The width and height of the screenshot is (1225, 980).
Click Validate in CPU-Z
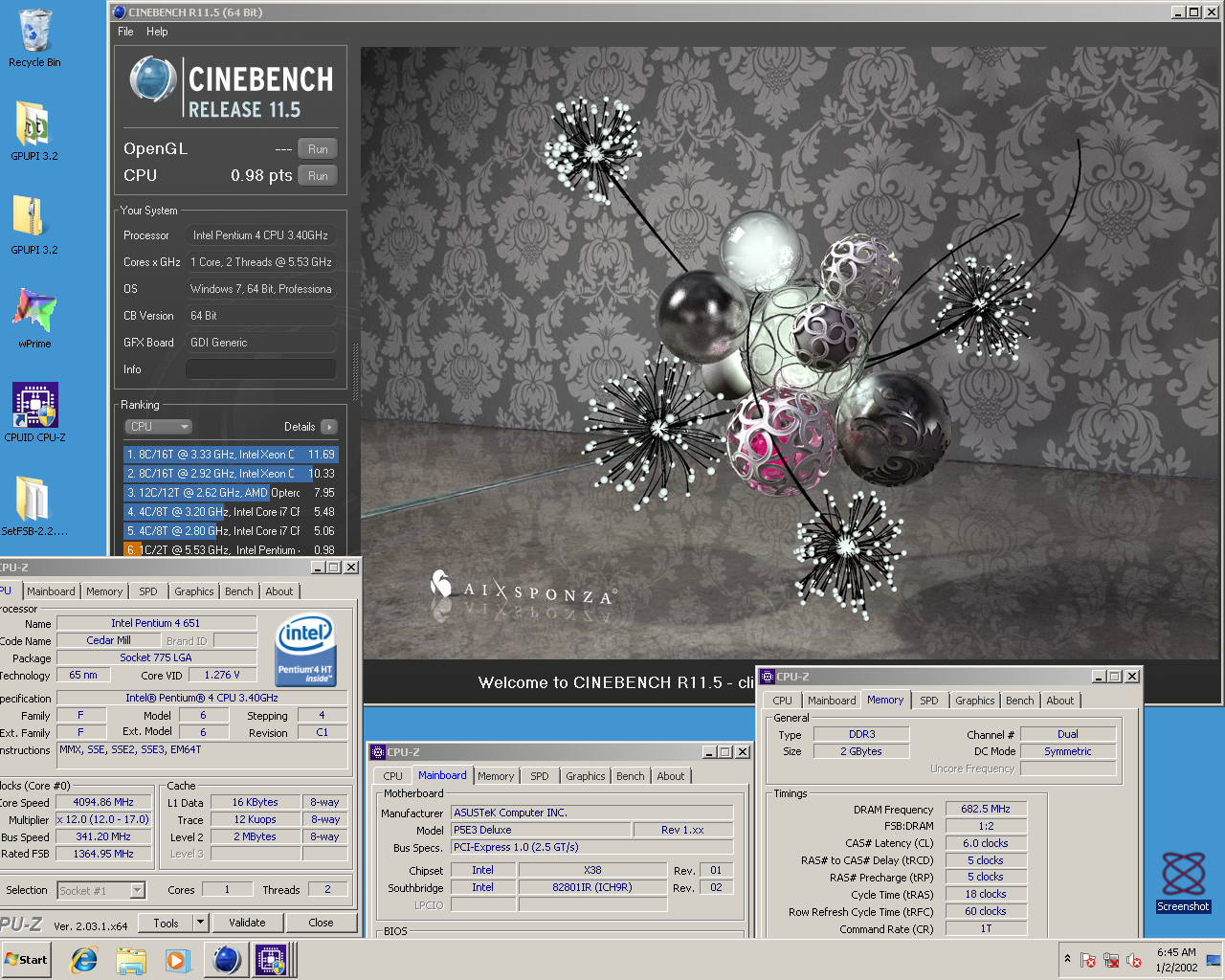tap(247, 923)
